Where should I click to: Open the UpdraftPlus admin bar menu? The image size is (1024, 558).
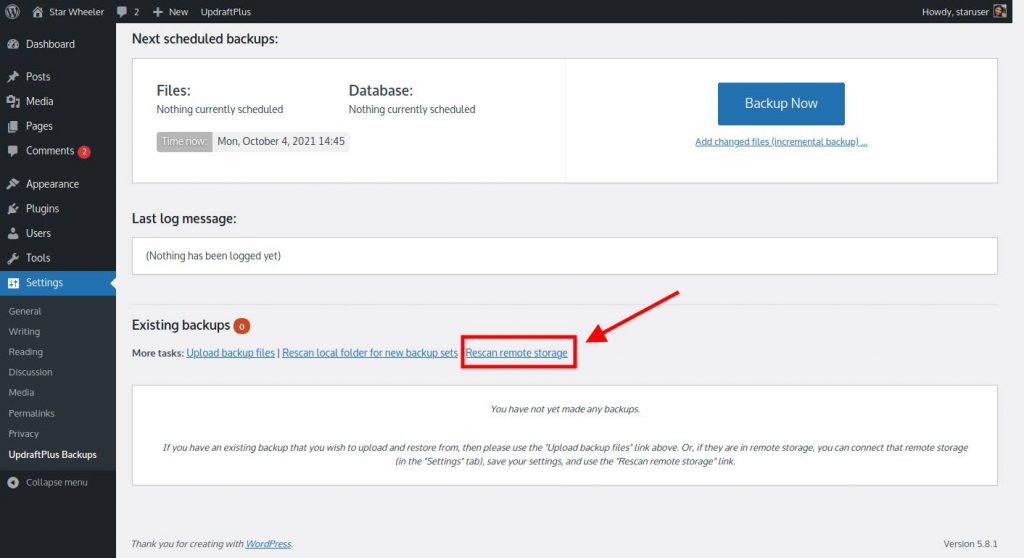225,12
